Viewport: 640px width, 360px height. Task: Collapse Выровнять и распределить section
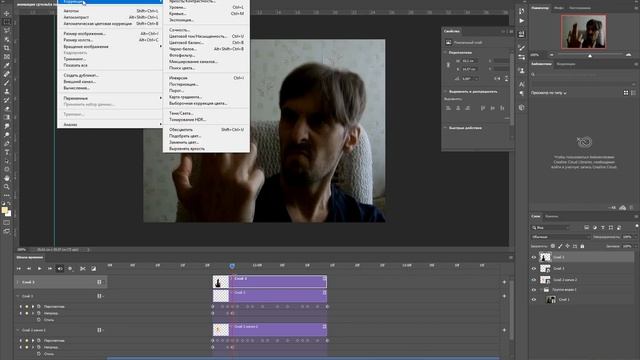(x=445, y=91)
